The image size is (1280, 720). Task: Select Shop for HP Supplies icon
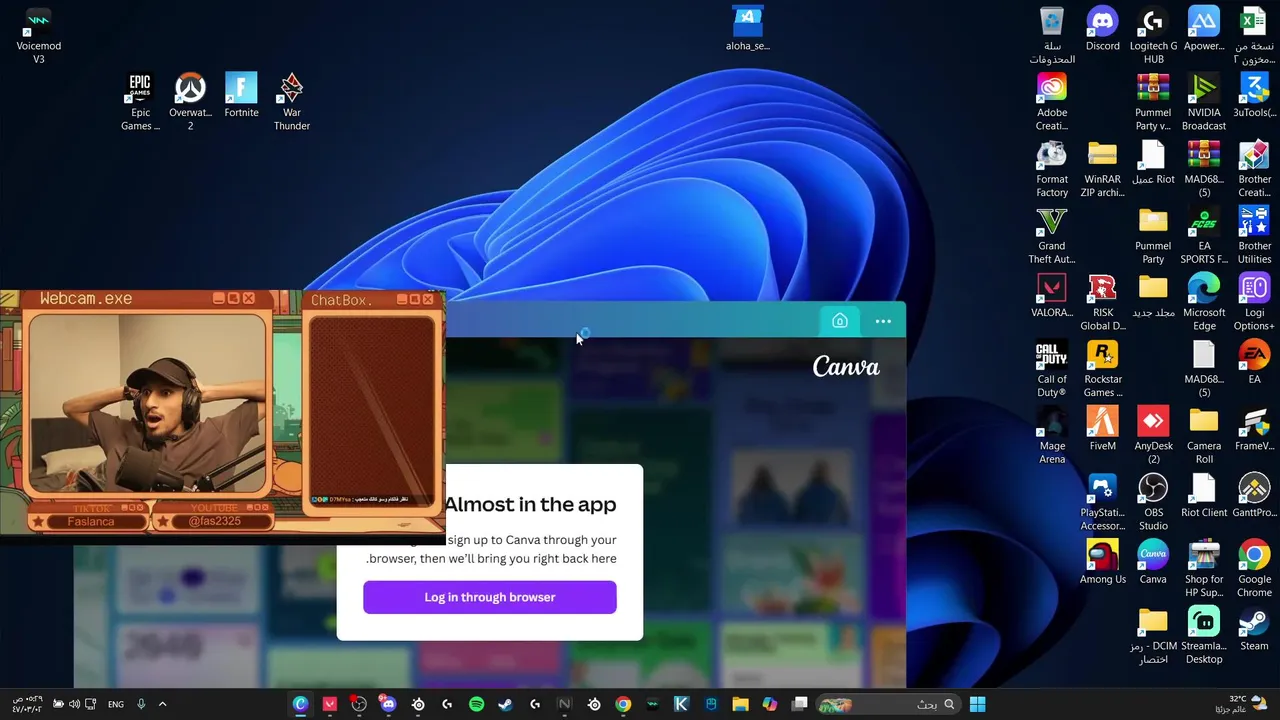(1204, 569)
